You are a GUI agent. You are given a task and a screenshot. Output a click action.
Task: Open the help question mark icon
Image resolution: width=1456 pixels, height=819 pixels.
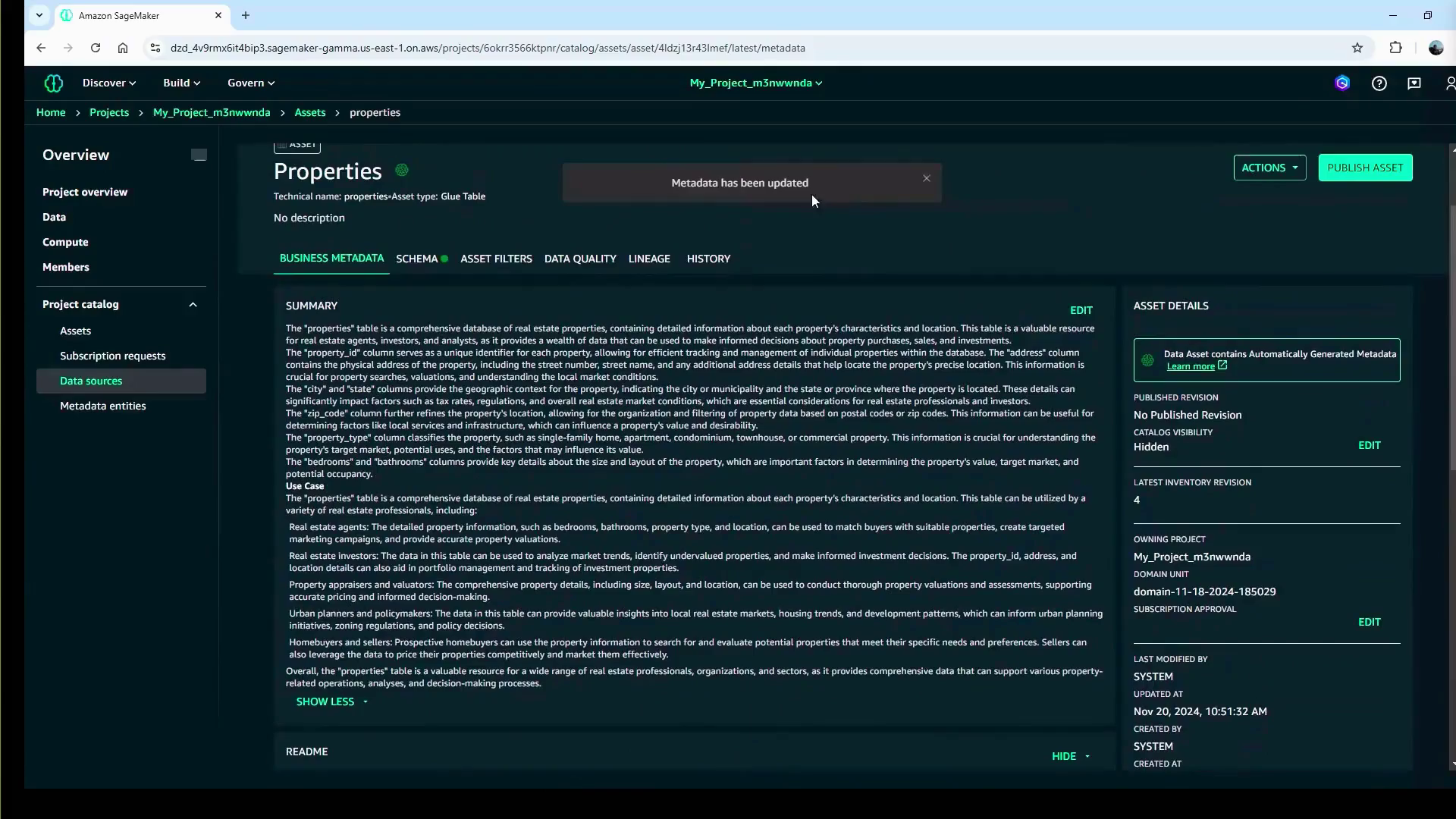coord(1379,83)
